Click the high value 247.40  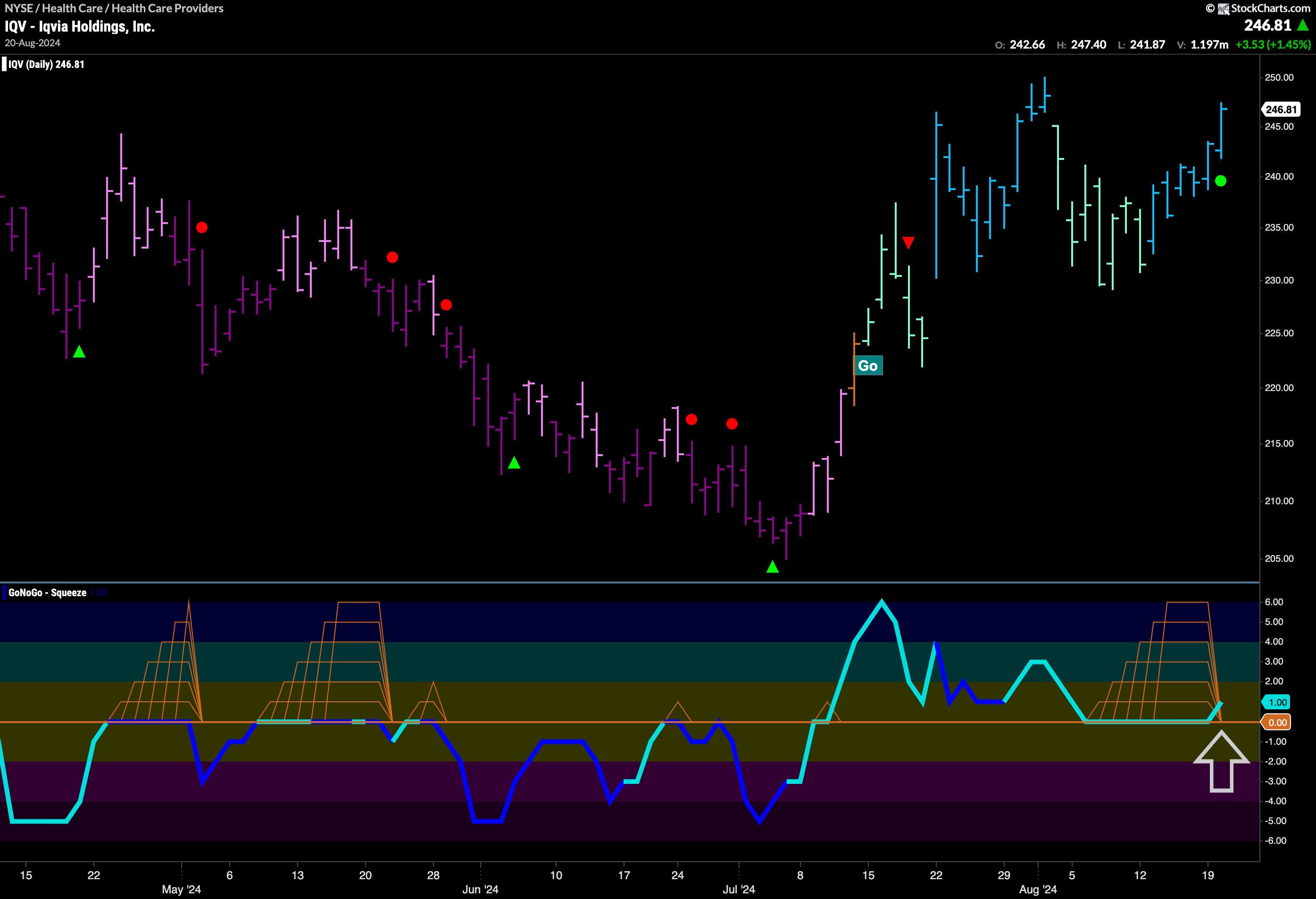click(1088, 45)
